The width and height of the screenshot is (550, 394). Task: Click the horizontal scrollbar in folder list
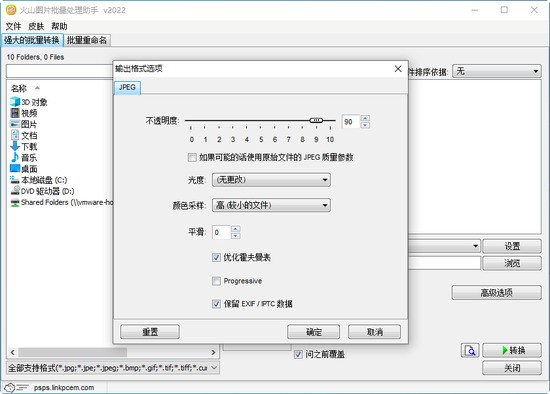point(73,352)
